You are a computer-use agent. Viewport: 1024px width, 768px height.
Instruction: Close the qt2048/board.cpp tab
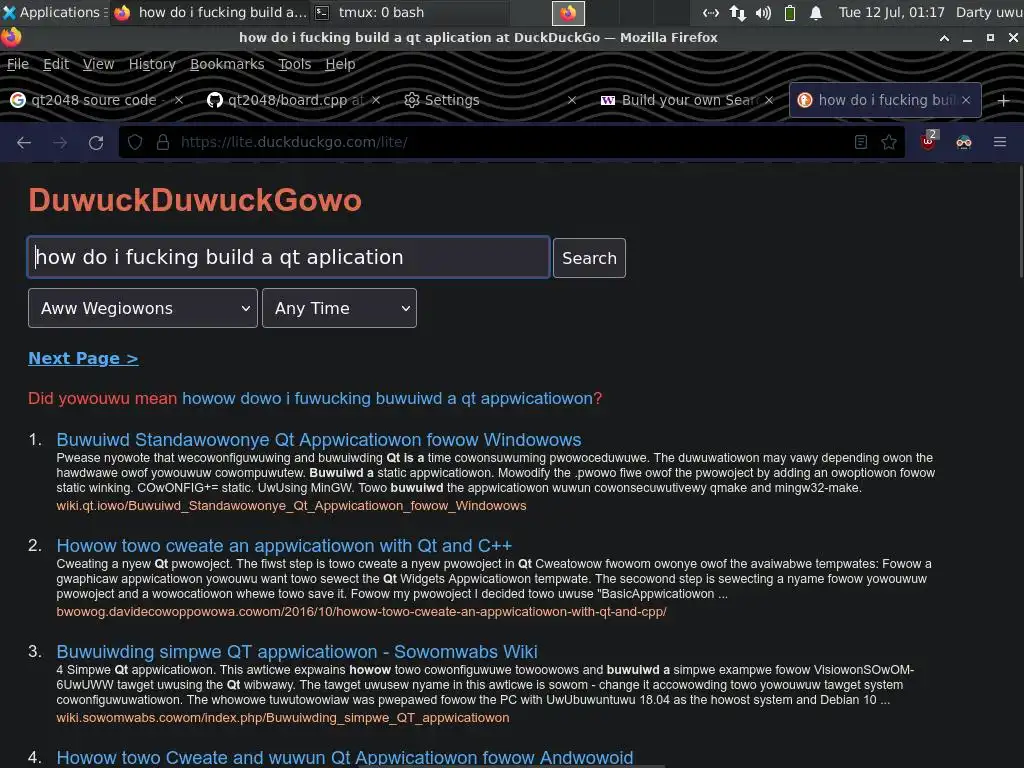[x=376, y=100]
